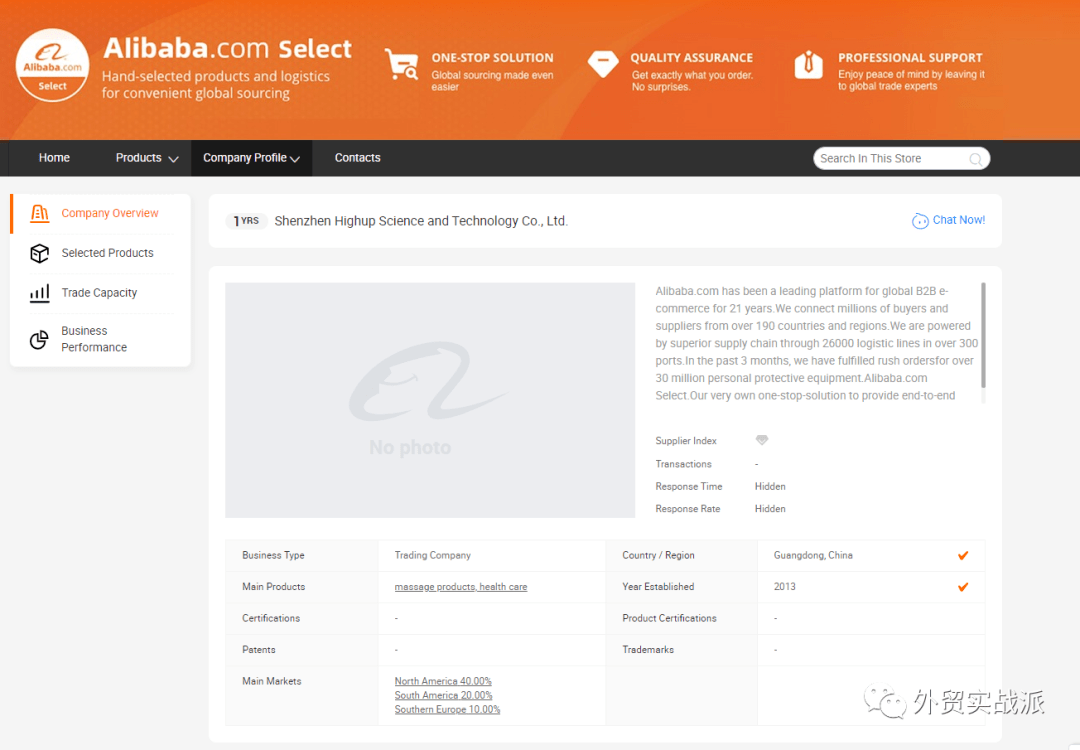Click the Supplier Index label

(686, 441)
